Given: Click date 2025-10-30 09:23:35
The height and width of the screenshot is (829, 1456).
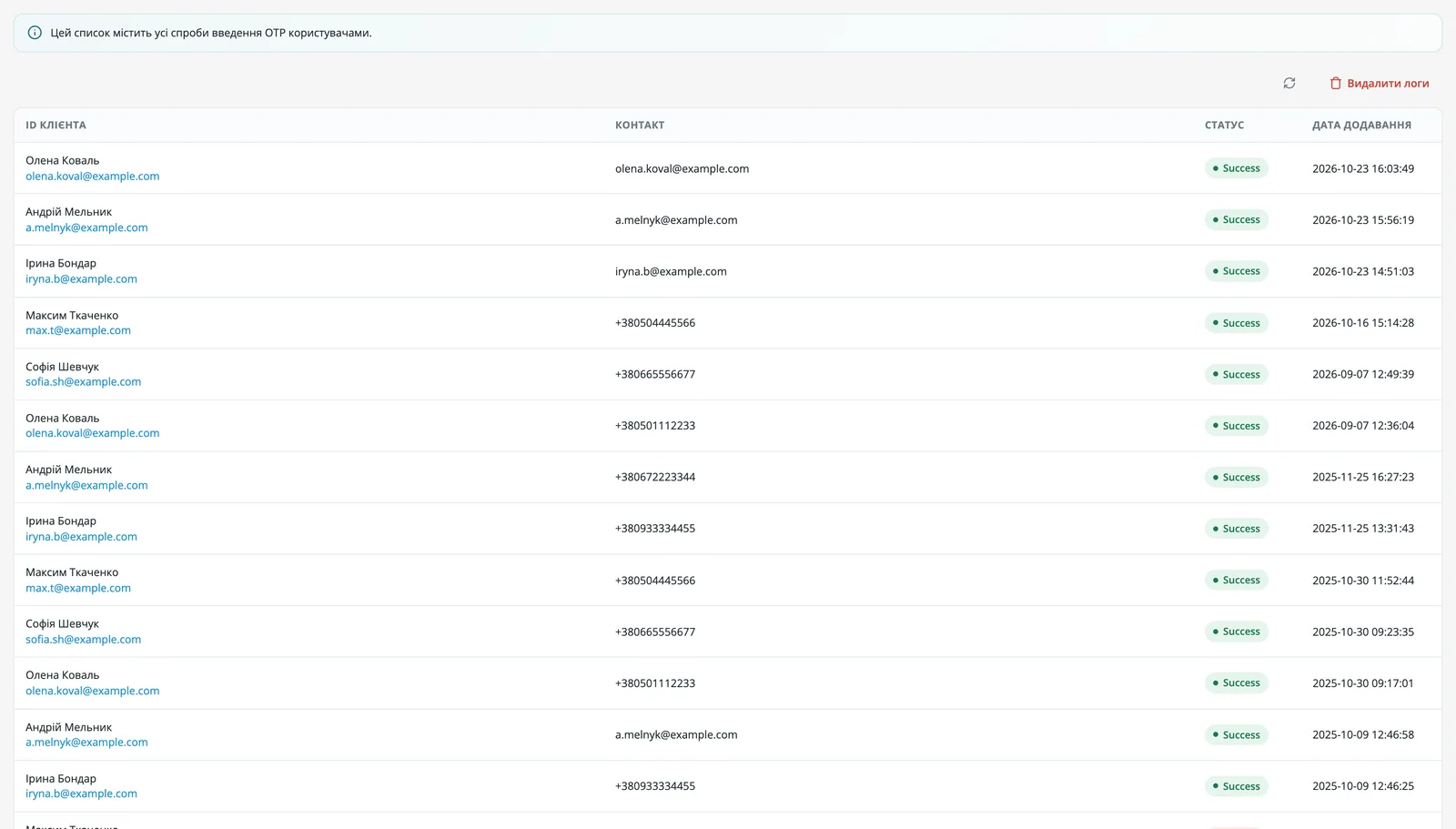Looking at the screenshot, I should pos(1363,632).
